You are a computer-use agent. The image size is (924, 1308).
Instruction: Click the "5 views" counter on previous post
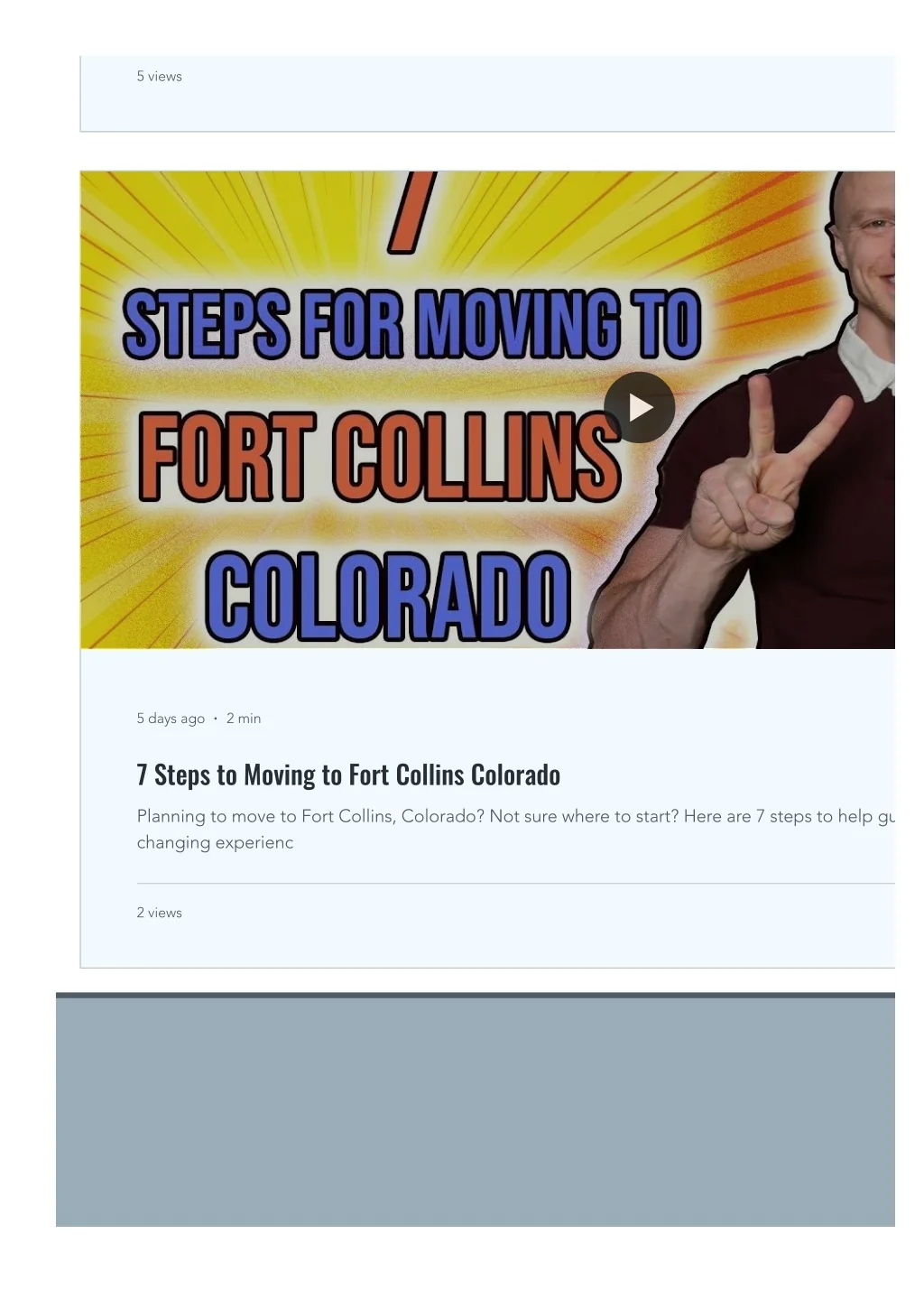click(x=160, y=77)
